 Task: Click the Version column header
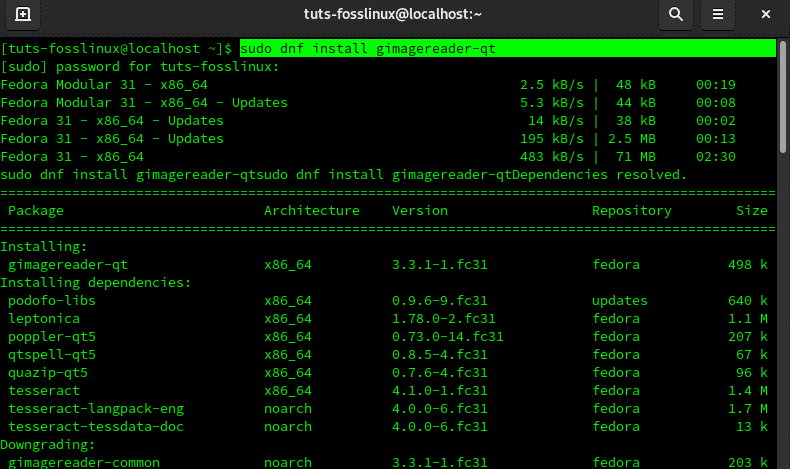420,211
